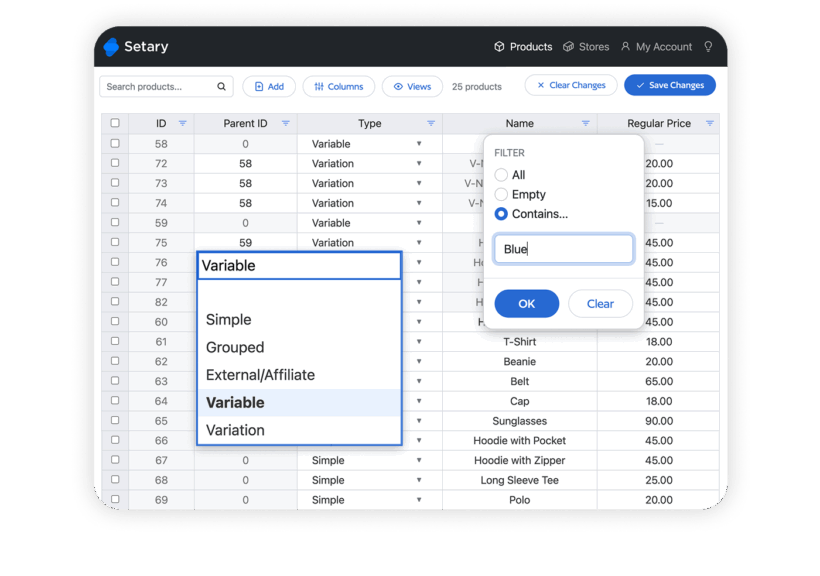Choose the Empty filter option

[x=502, y=194]
